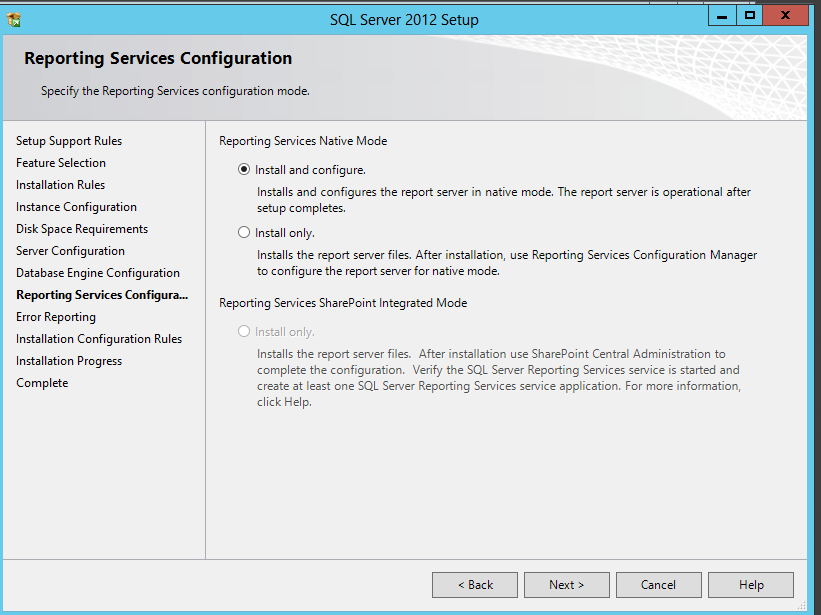
Task: Minimize the SQL Server 2012 Setup window
Action: (x=722, y=16)
